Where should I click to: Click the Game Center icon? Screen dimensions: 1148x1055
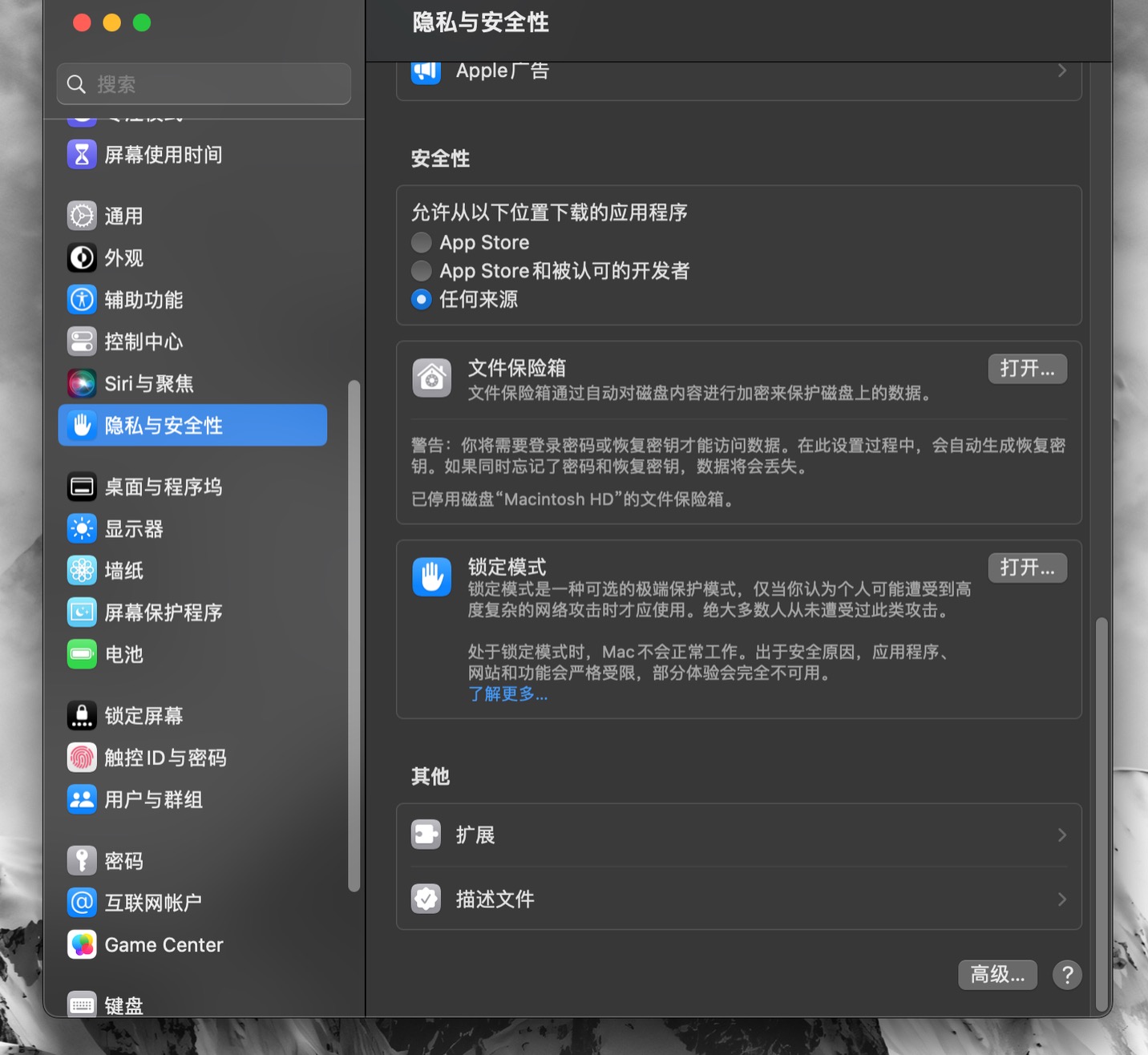tap(163, 944)
